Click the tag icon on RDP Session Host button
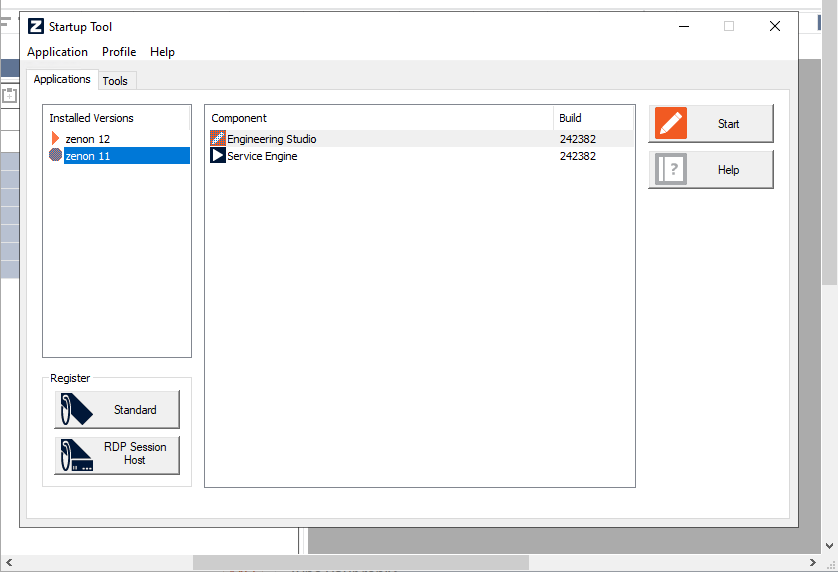The height and width of the screenshot is (574, 838). 76,455
